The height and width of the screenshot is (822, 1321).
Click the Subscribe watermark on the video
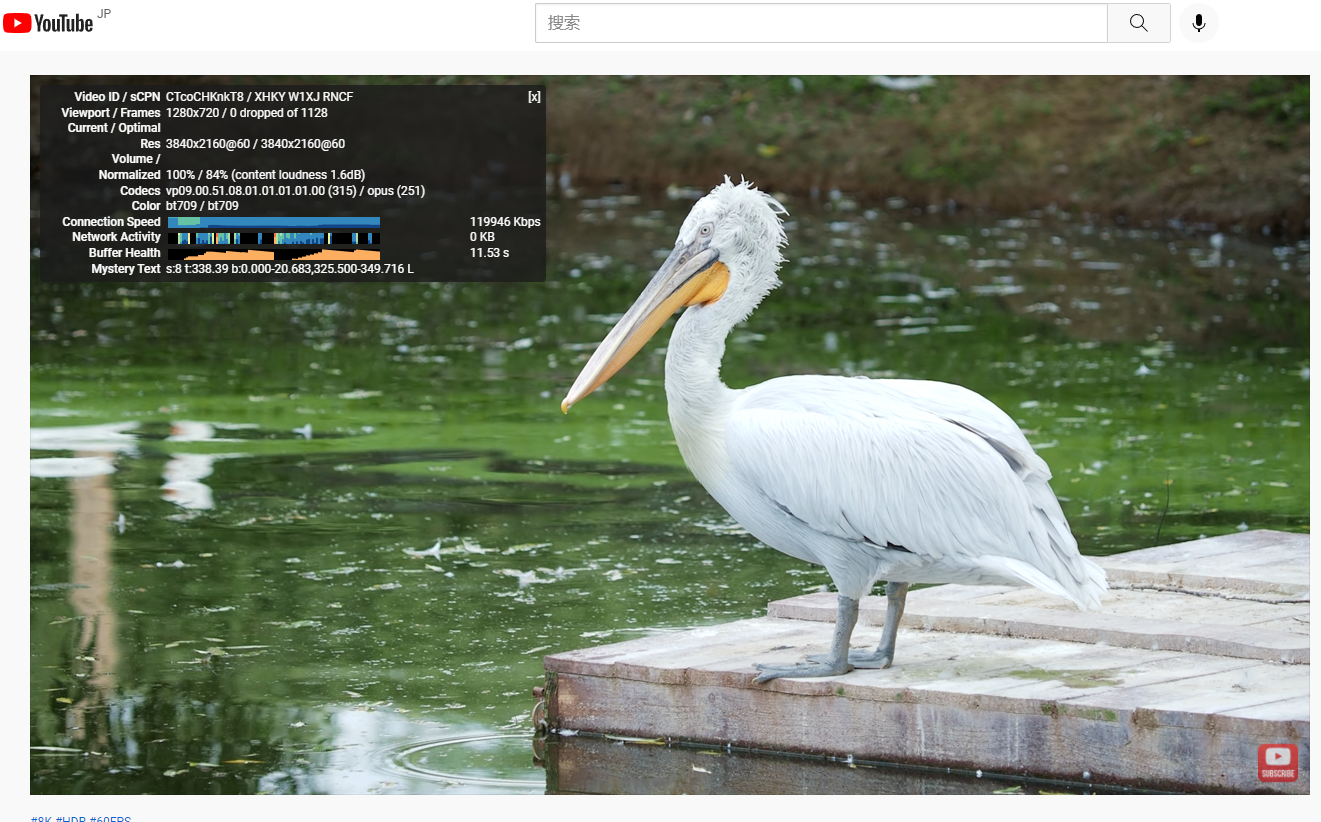(1277, 762)
